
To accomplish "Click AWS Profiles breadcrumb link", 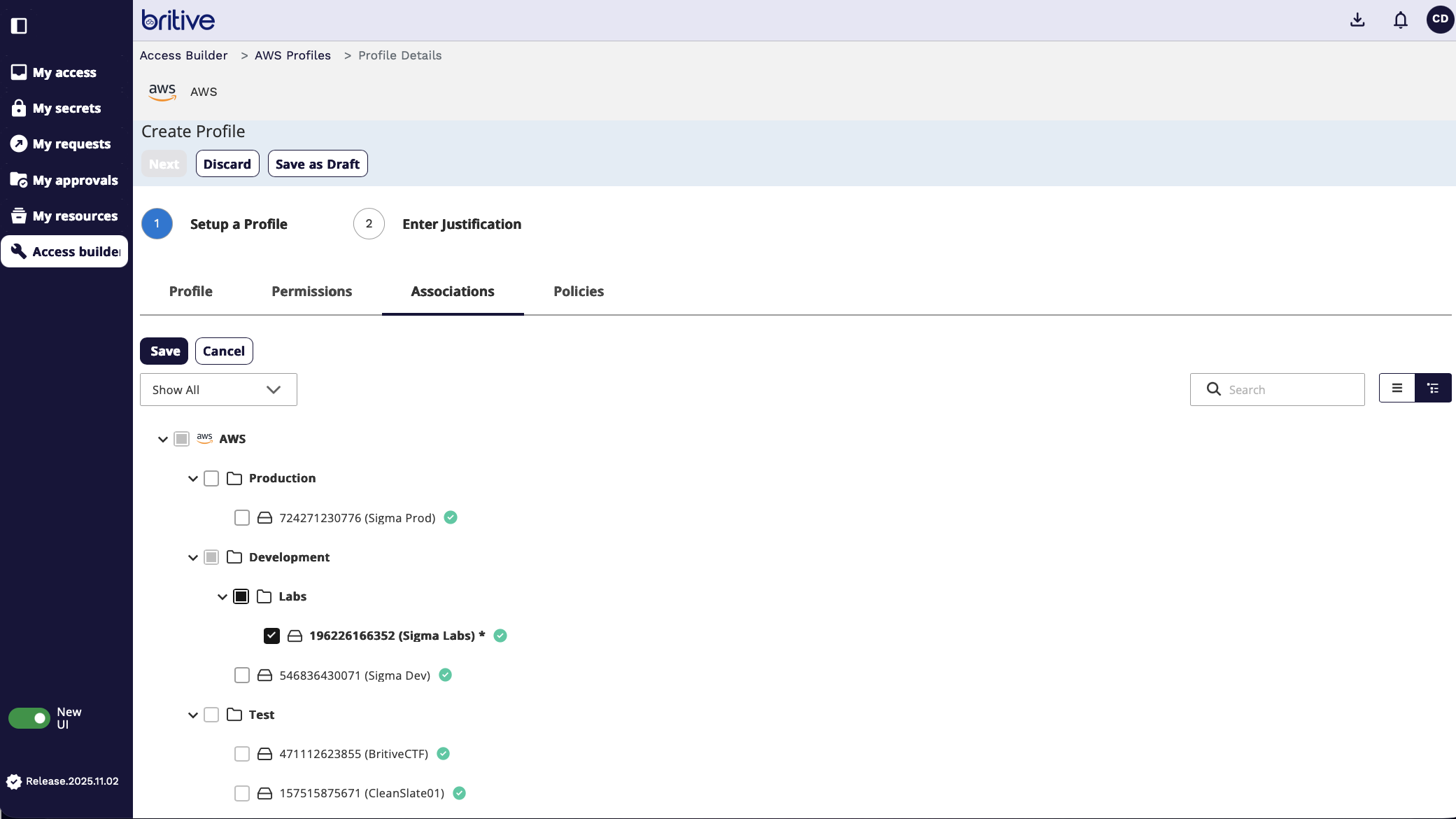I will 292,55.
